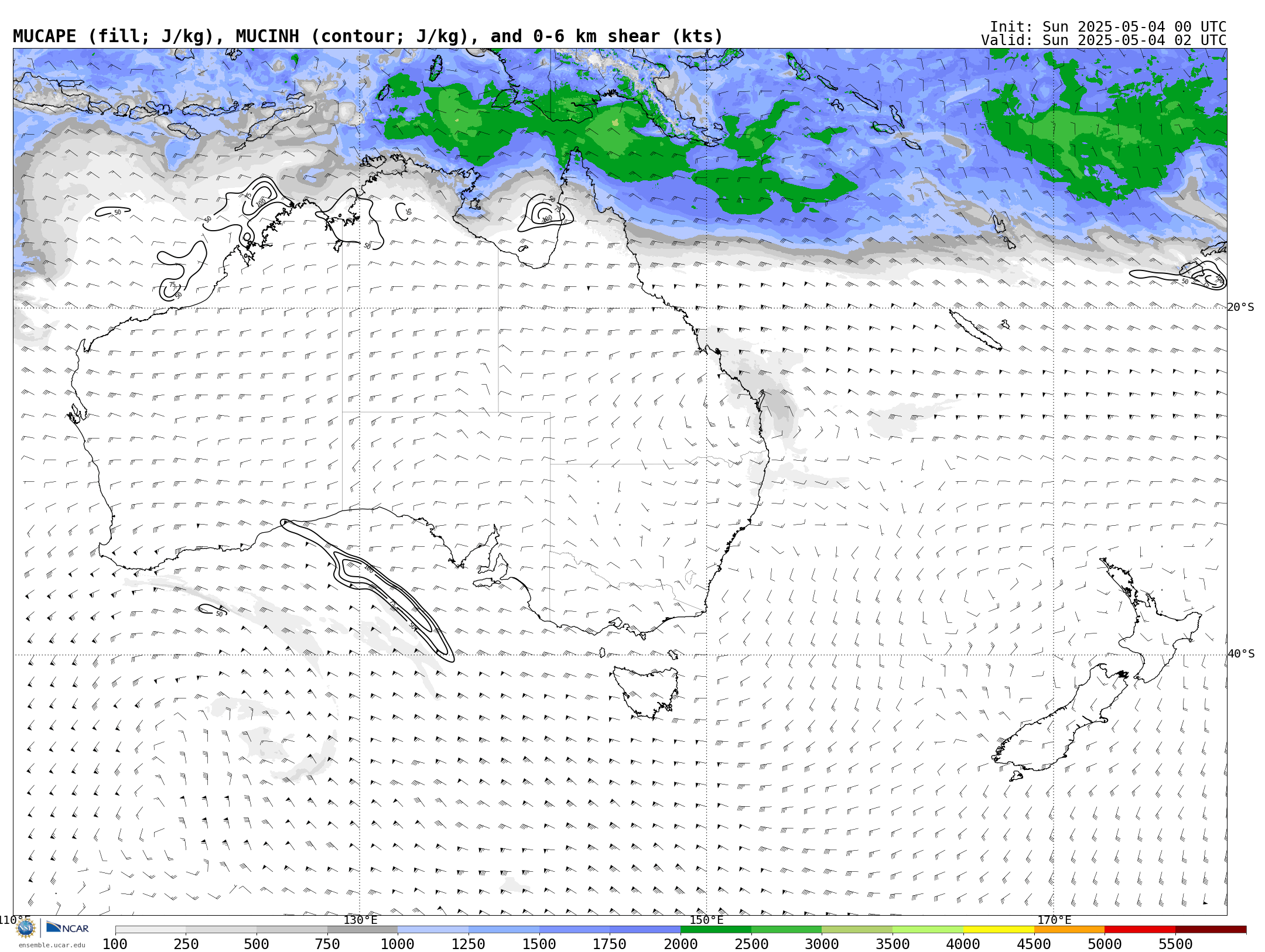
Task: Click the colorbar tick label '2000'
Action: click(x=681, y=944)
